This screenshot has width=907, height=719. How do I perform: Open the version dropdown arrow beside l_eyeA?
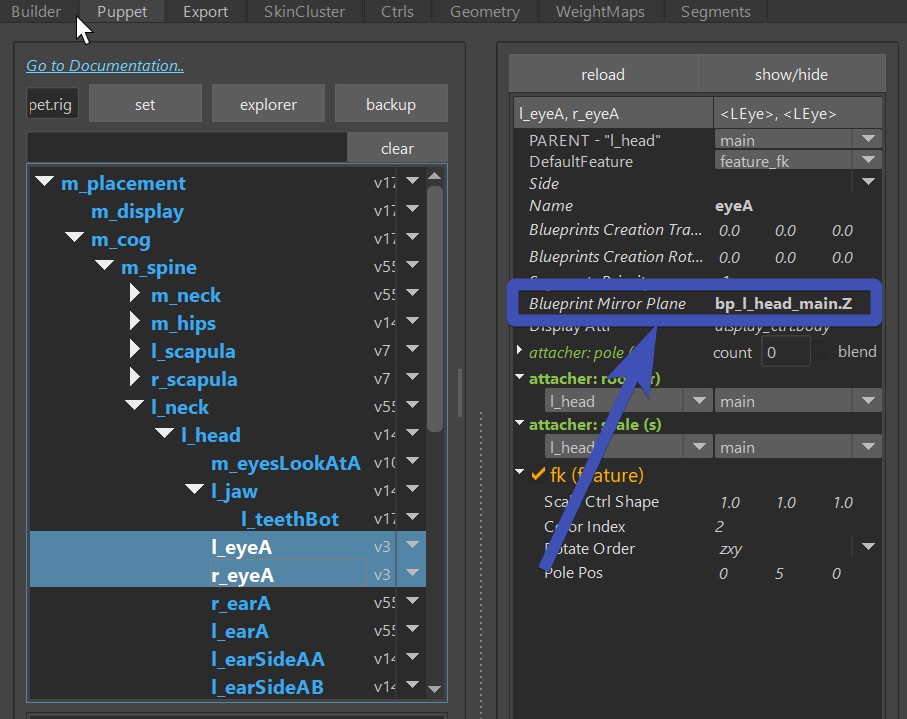point(411,547)
